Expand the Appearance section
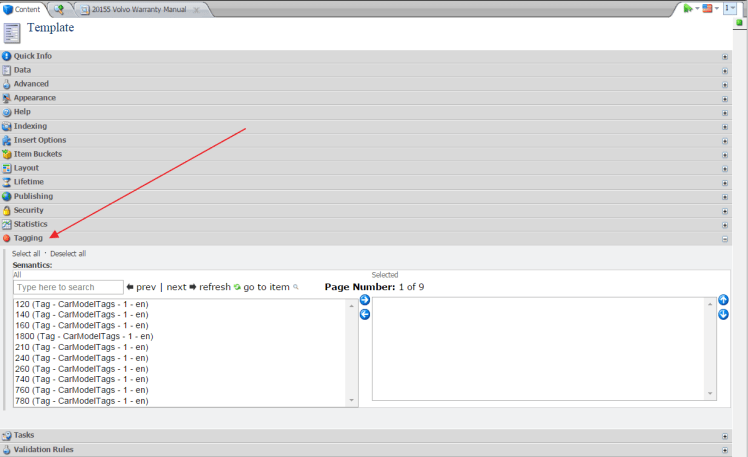 click(x=725, y=99)
